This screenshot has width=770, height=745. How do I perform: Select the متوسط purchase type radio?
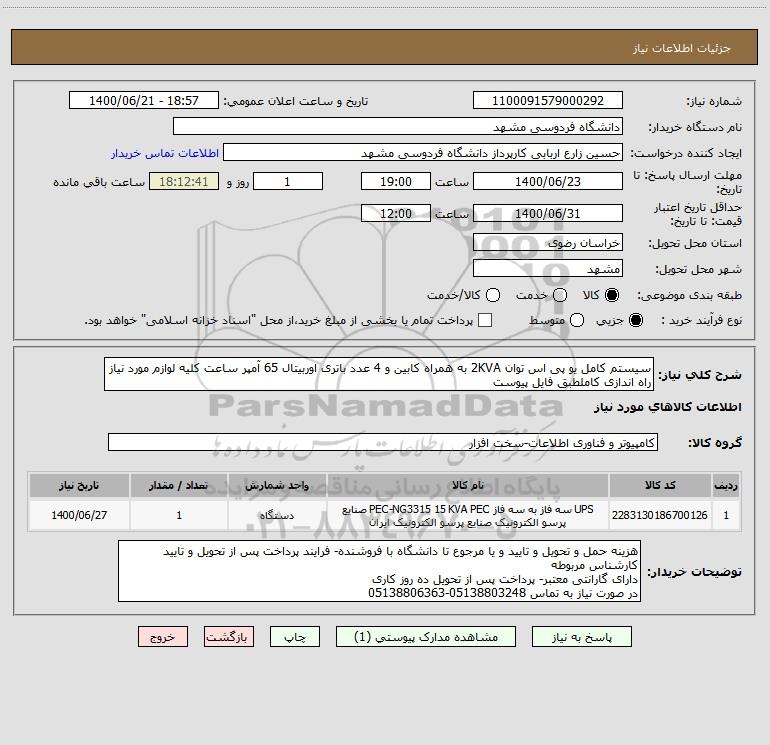pos(577,320)
